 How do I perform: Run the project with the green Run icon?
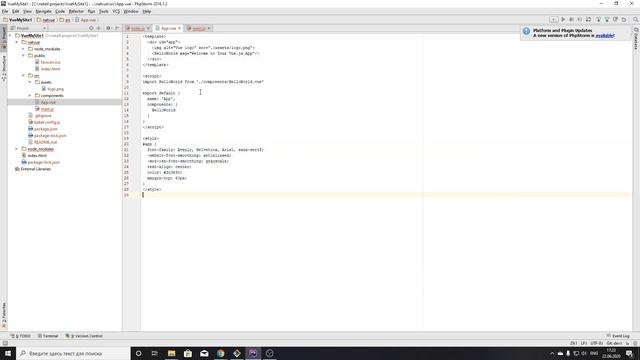click(x=563, y=20)
